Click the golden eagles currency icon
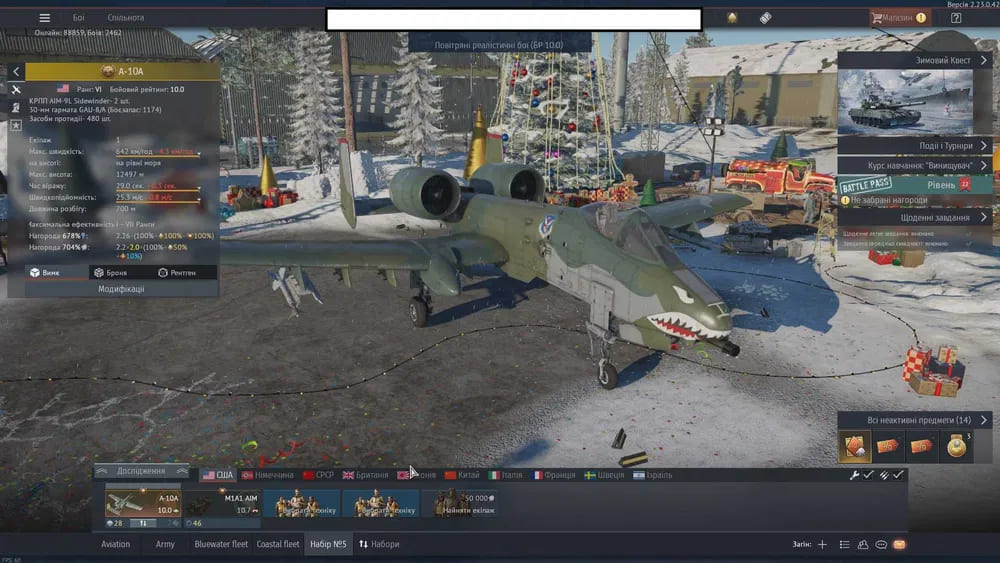Screen dimensions: 1000x563 click(732, 18)
